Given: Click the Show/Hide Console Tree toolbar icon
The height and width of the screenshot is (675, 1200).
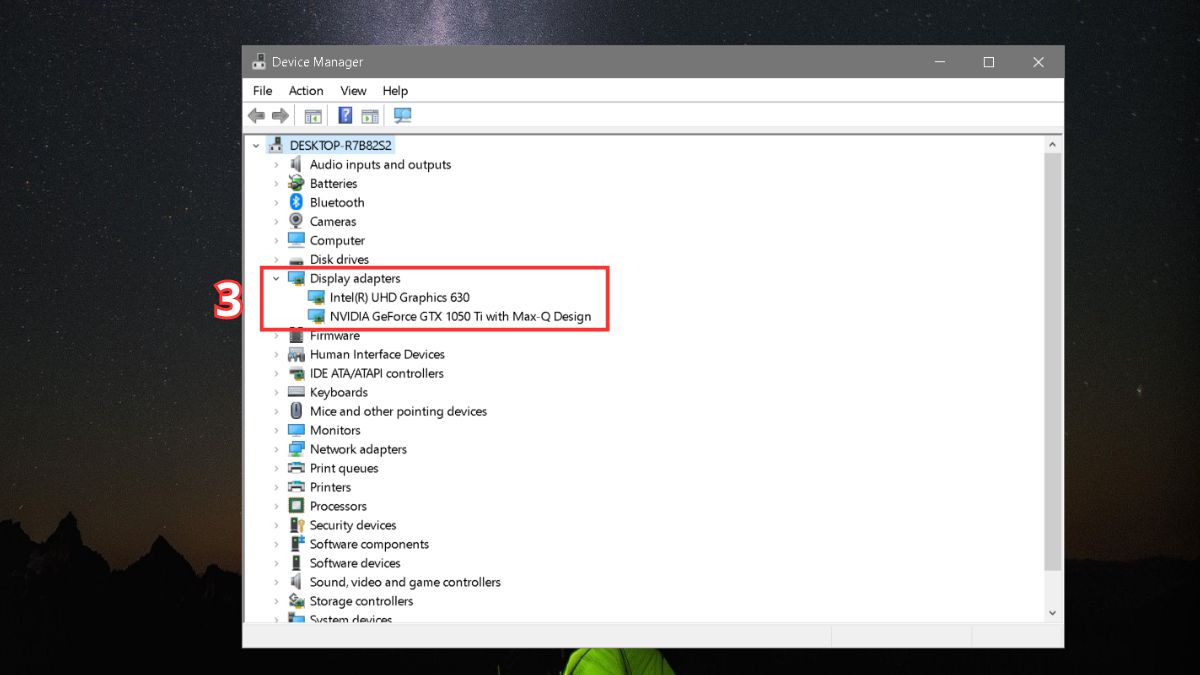Looking at the screenshot, I should (x=313, y=115).
